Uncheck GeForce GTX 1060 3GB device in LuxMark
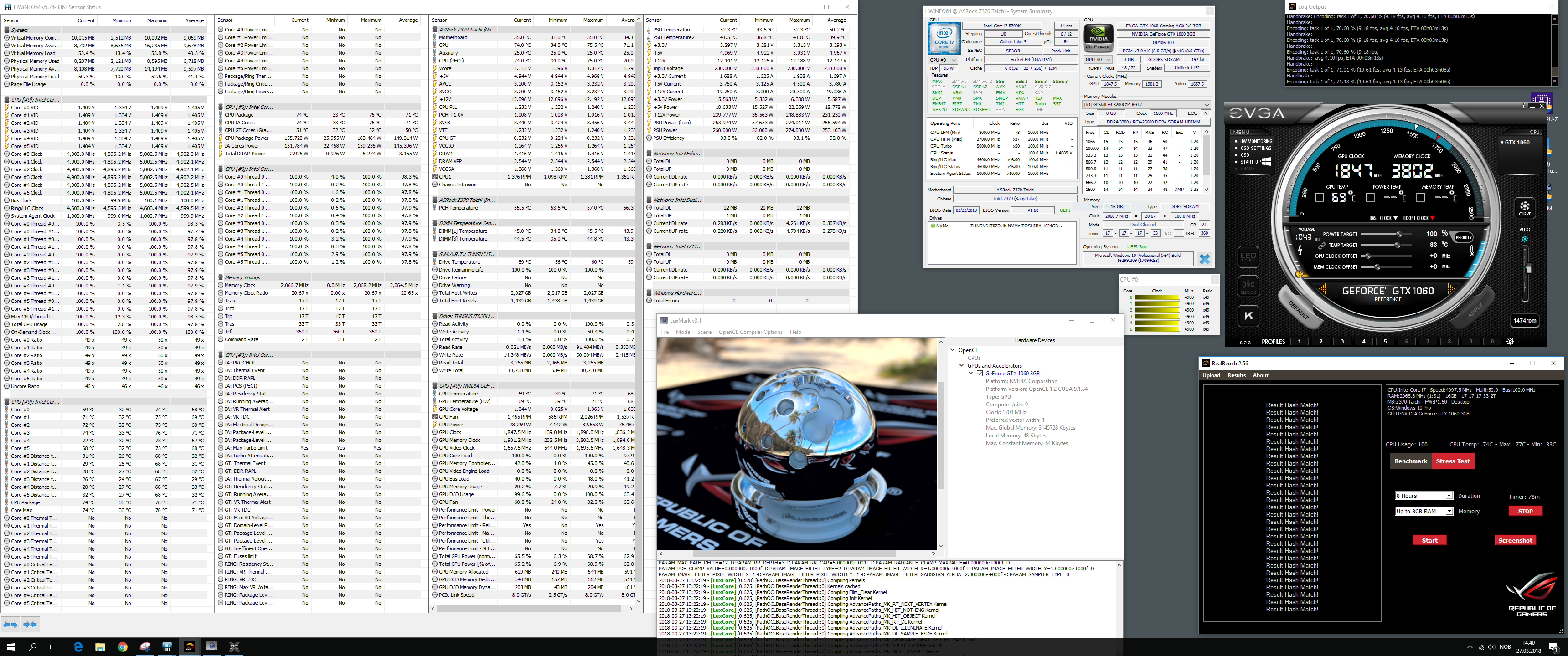 coord(980,374)
